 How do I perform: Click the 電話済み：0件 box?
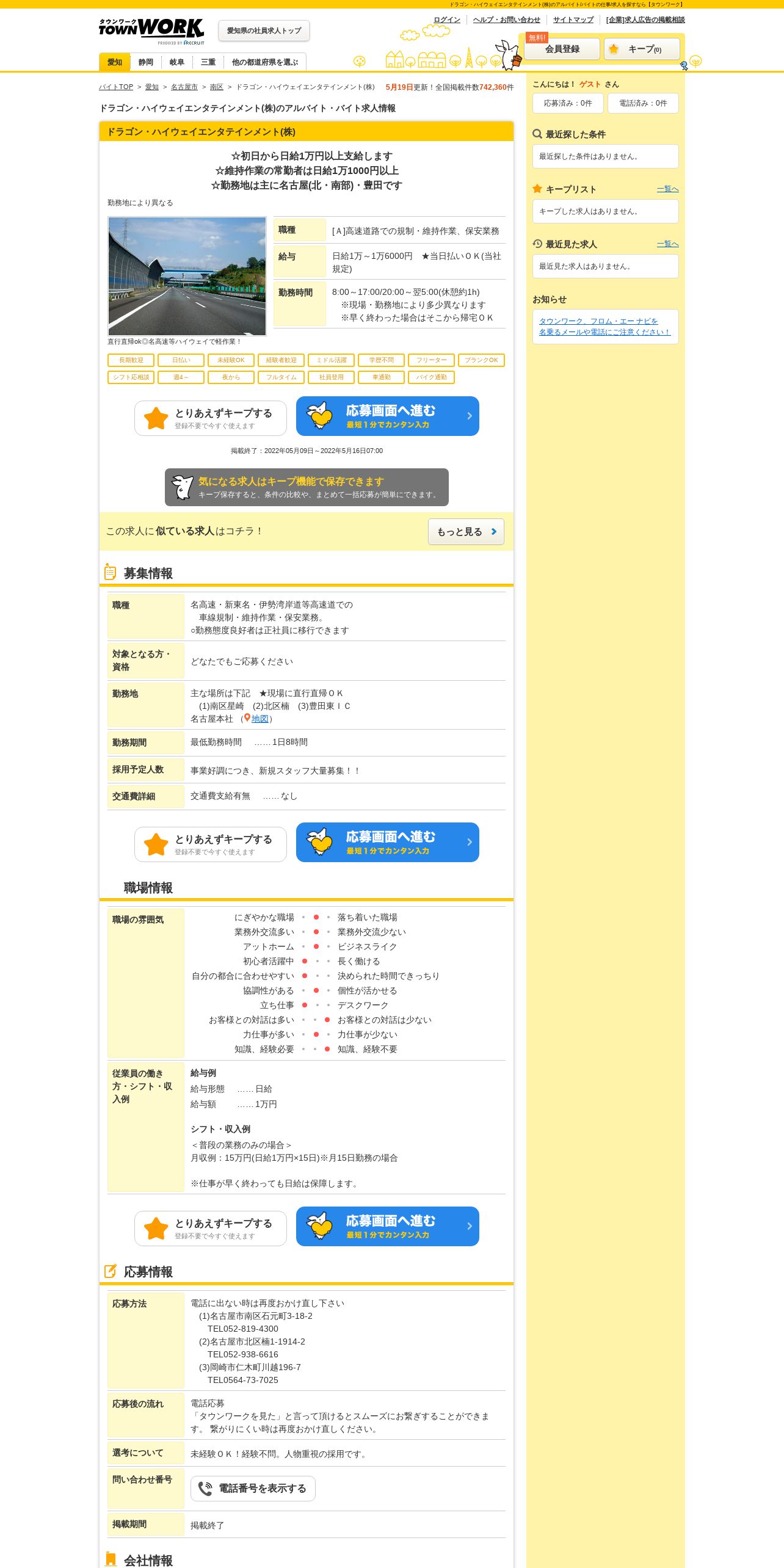(643, 103)
